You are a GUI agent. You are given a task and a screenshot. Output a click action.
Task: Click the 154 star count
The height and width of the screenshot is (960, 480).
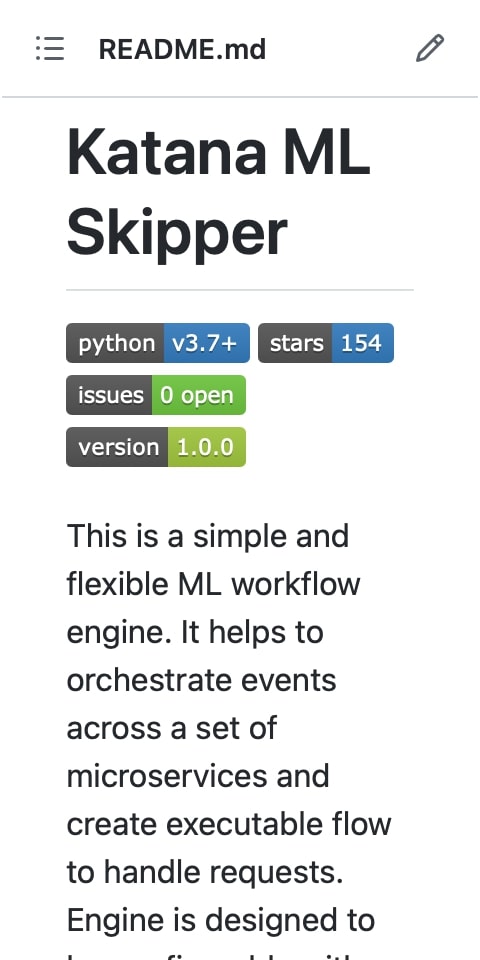[363, 343]
